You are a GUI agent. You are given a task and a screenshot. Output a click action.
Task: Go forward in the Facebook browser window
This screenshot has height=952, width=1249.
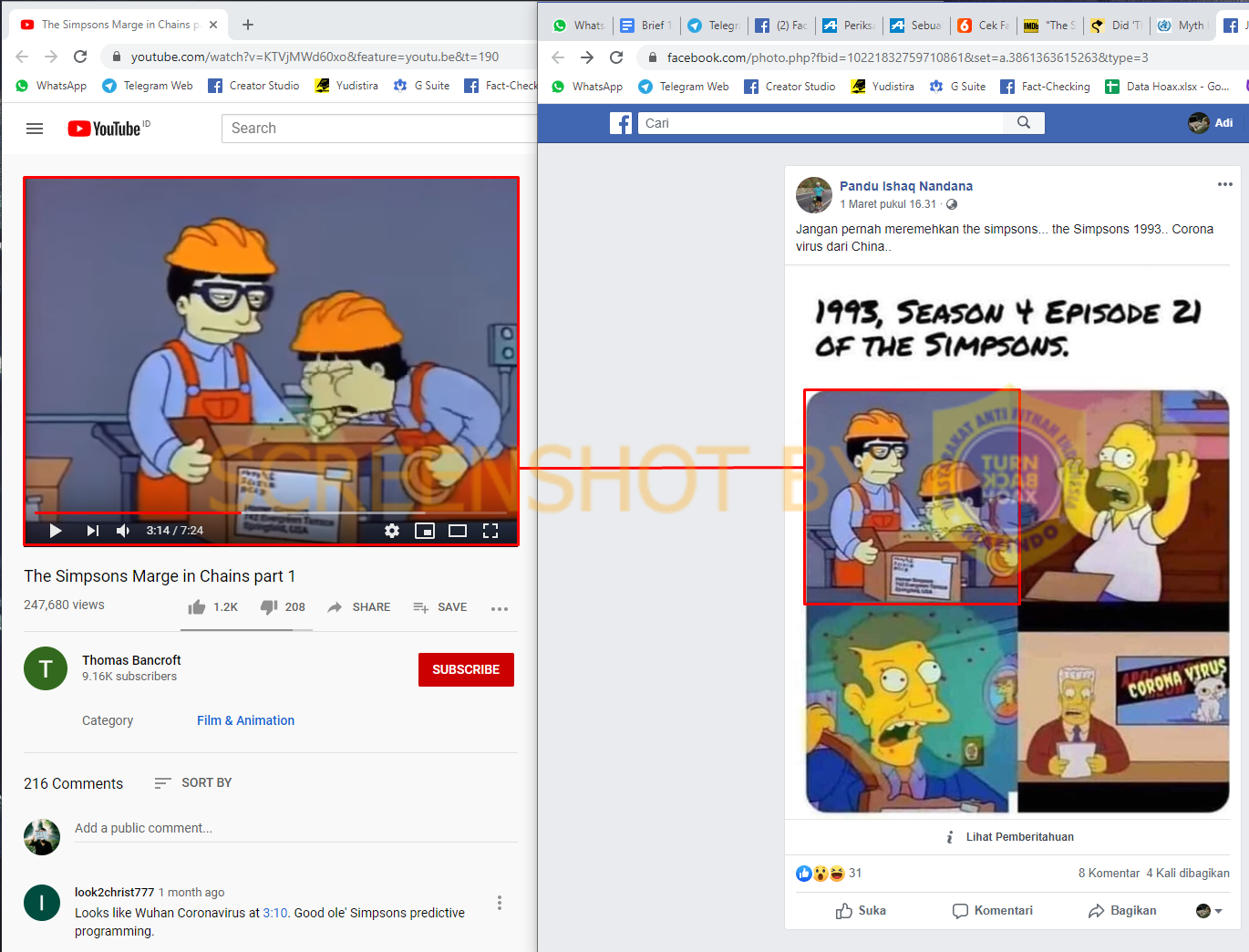(587, 57)
